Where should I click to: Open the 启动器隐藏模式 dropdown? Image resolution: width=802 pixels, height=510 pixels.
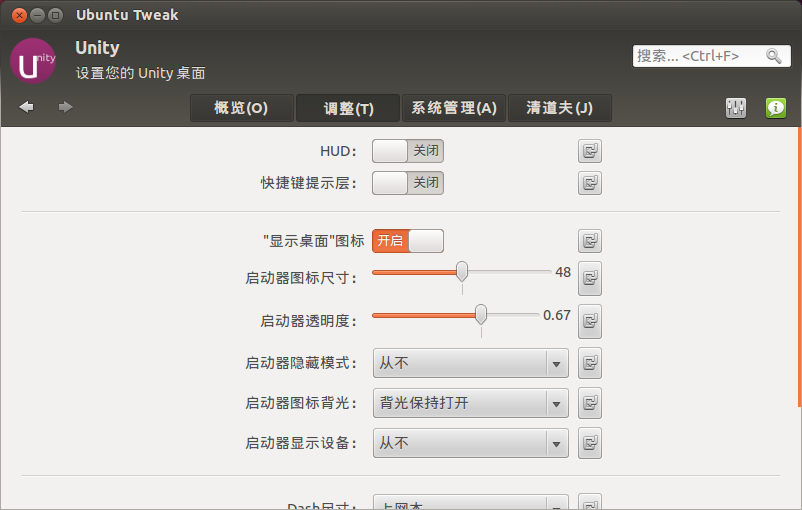[471, 363]
